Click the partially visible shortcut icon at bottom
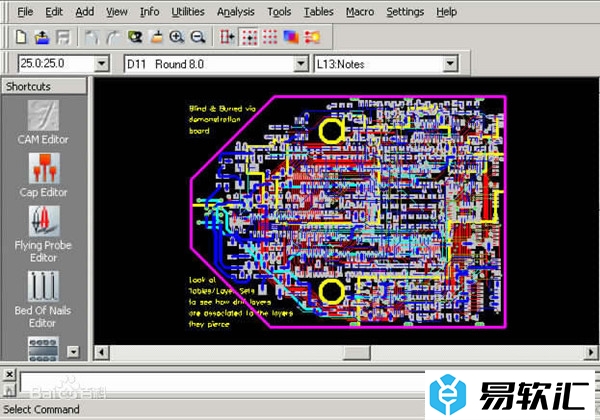Viewport: 600px width, 420px height. [43, 348]
